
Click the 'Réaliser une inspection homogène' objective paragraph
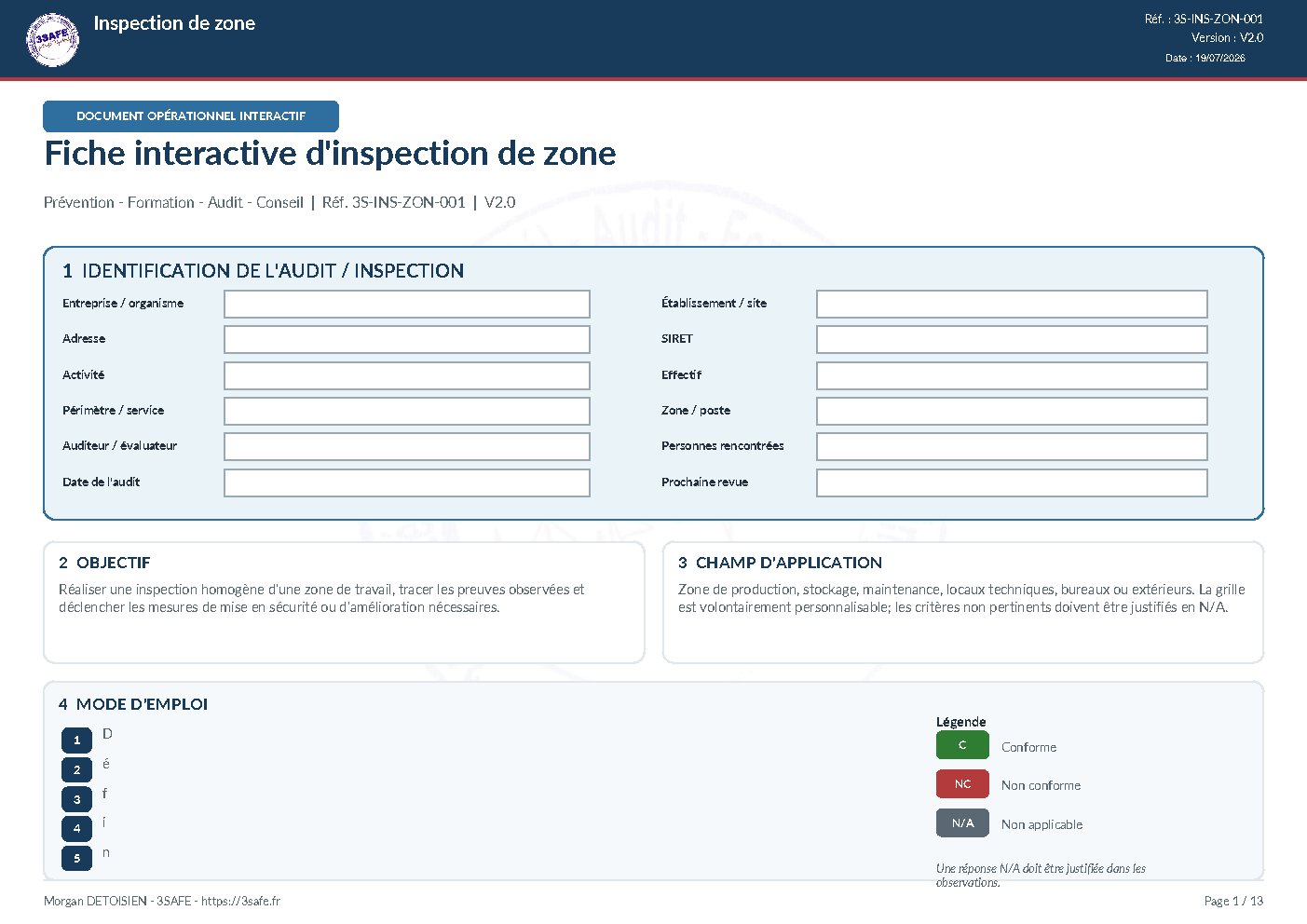pyautogui.click(x=321, y=598)
